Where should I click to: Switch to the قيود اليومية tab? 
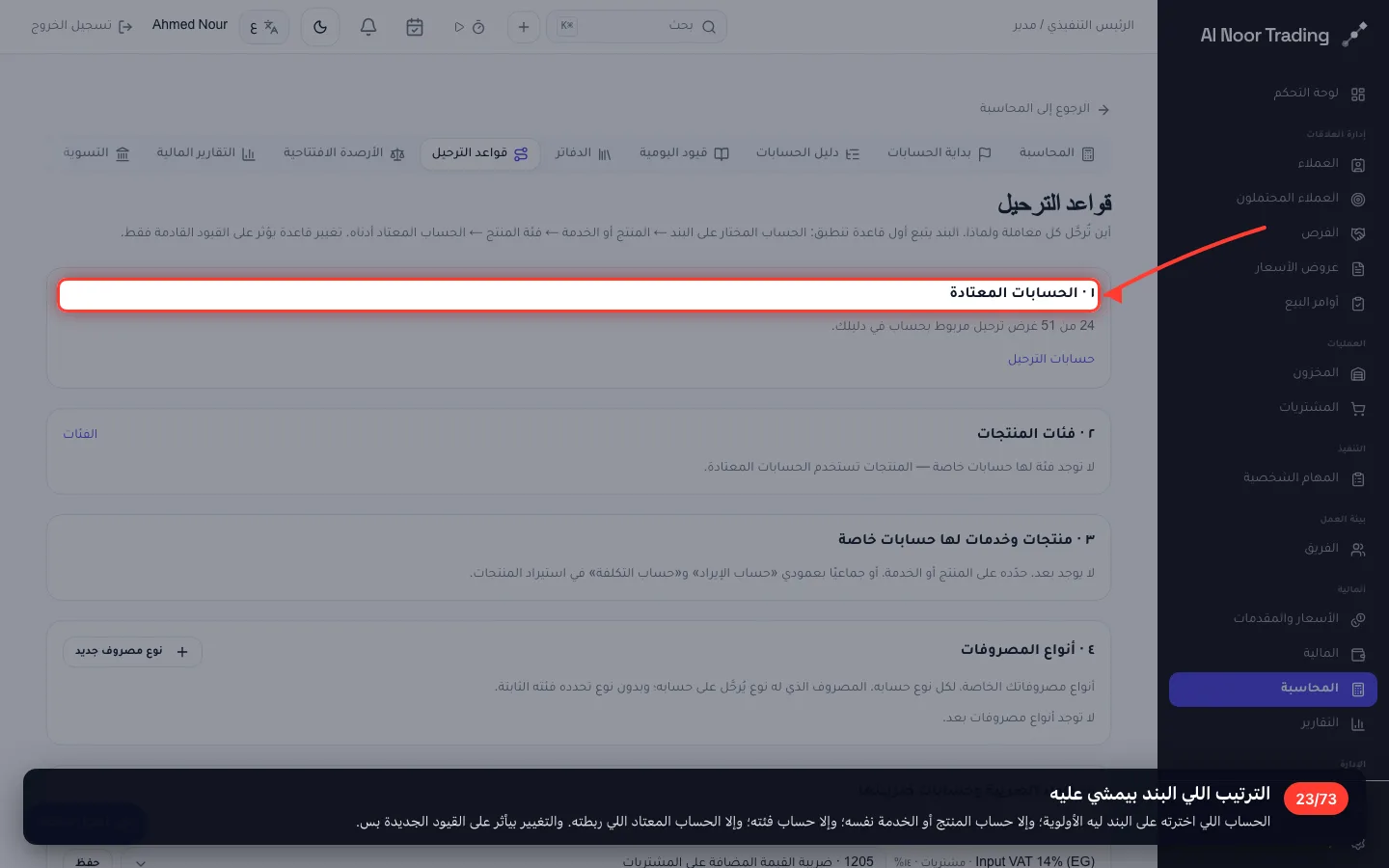[684, 153]
